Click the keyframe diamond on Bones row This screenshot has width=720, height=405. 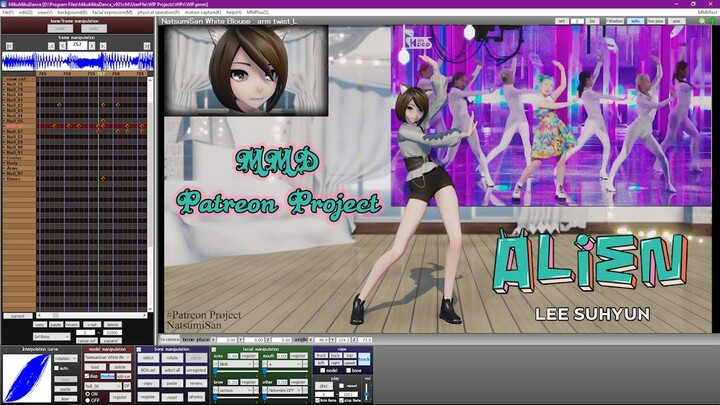tap(103, 179)
